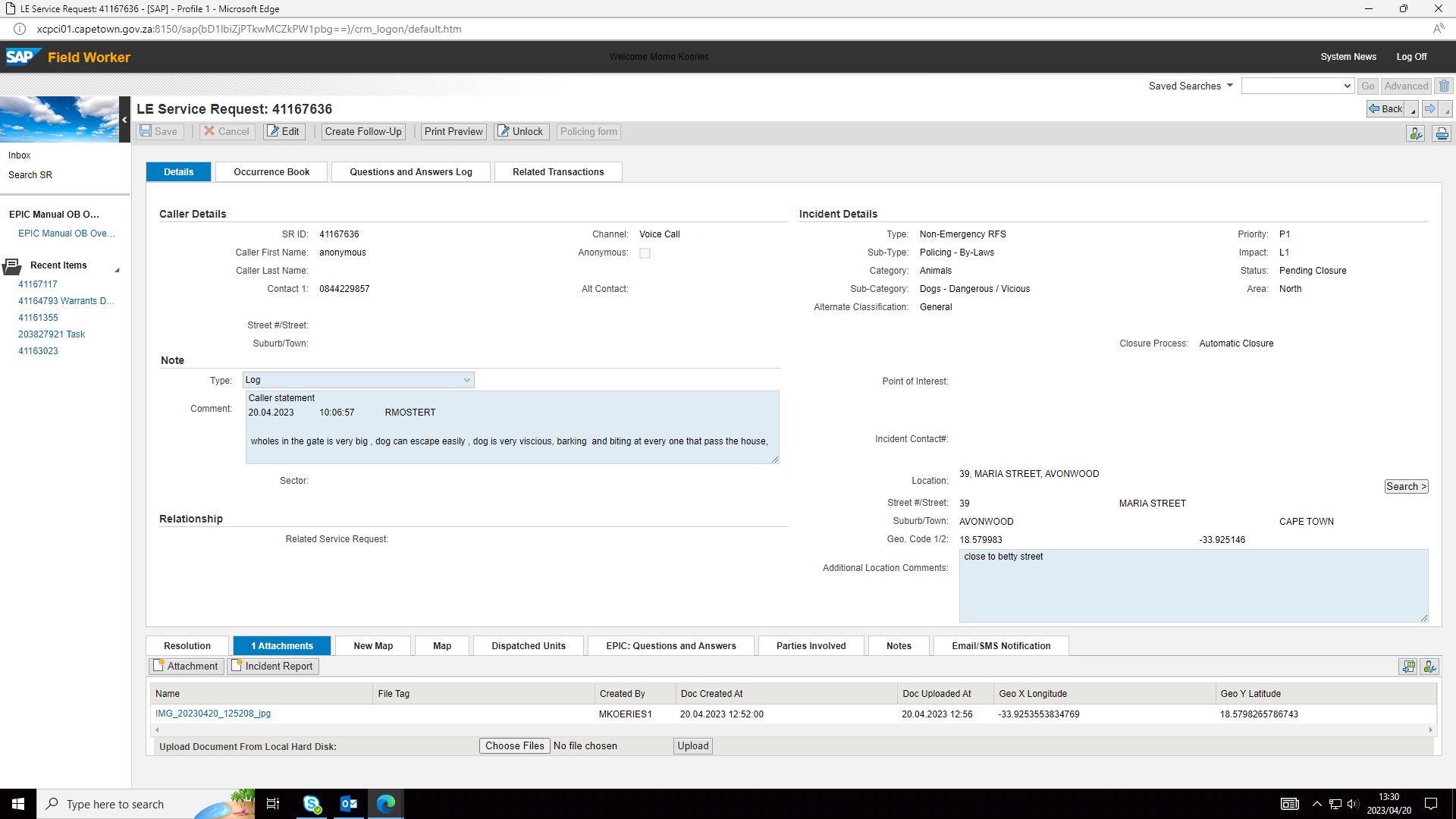Click the Save toolbar button

(159, 131)
